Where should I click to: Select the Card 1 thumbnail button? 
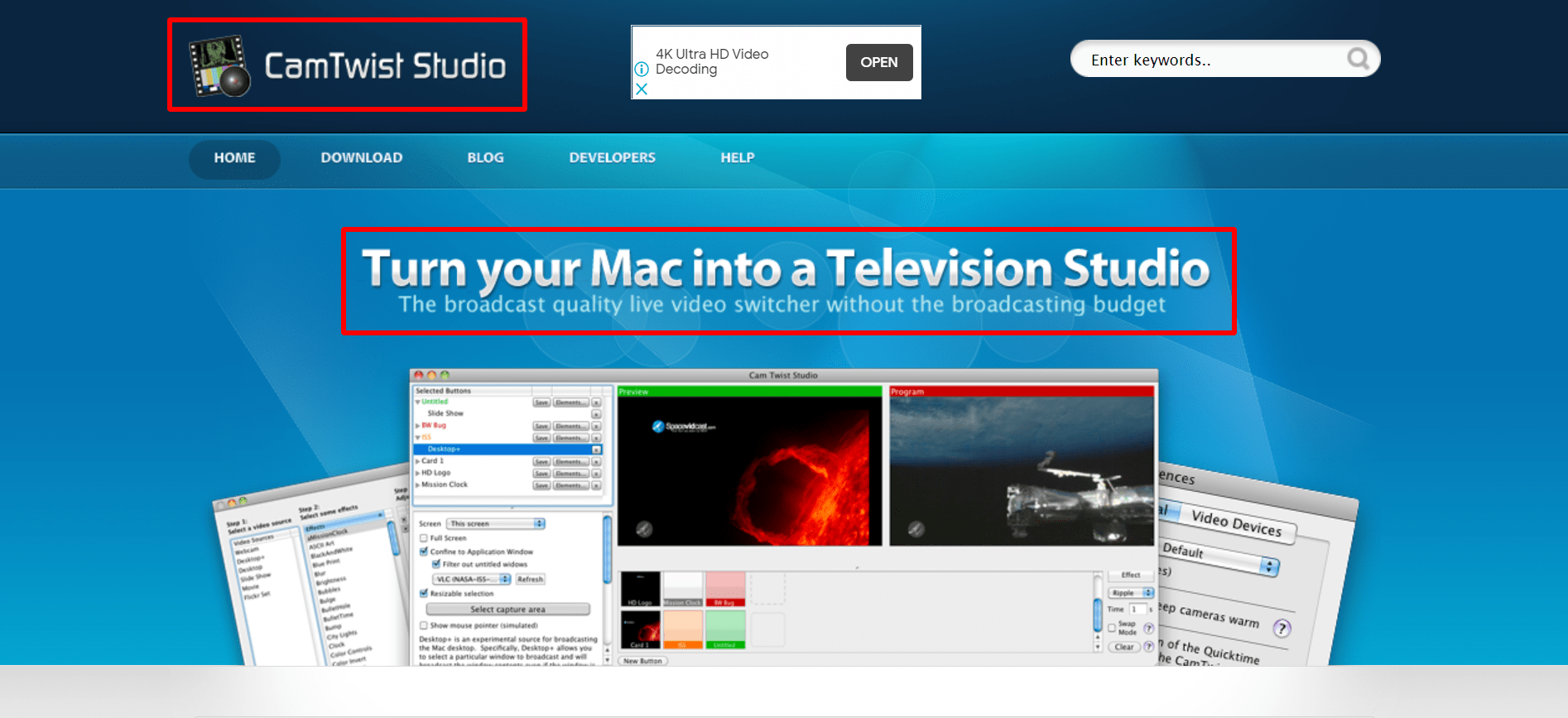coord(641,629)
